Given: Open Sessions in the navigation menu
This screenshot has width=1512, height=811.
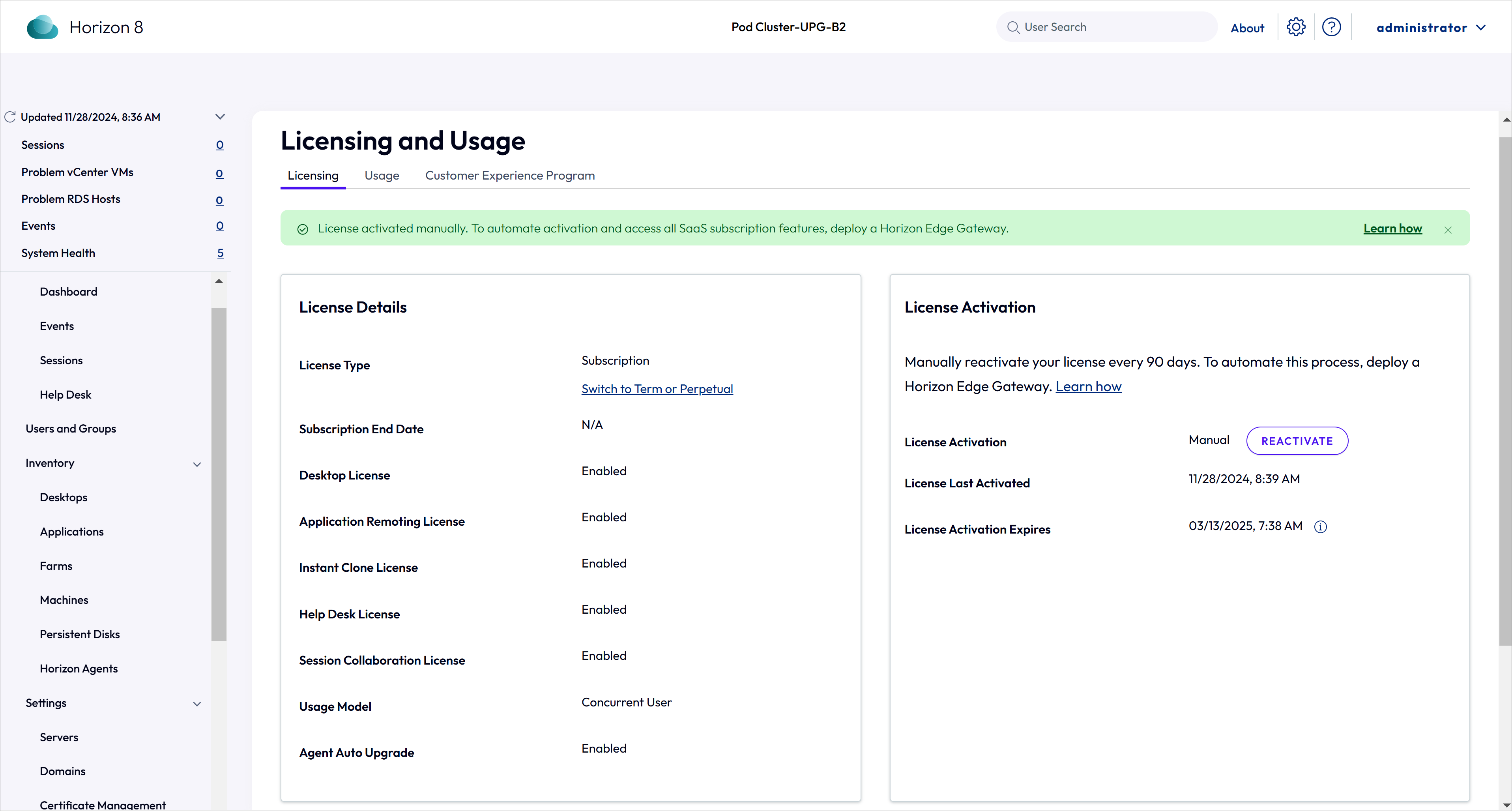Looking at the screenshot, I should coord(61,361).
